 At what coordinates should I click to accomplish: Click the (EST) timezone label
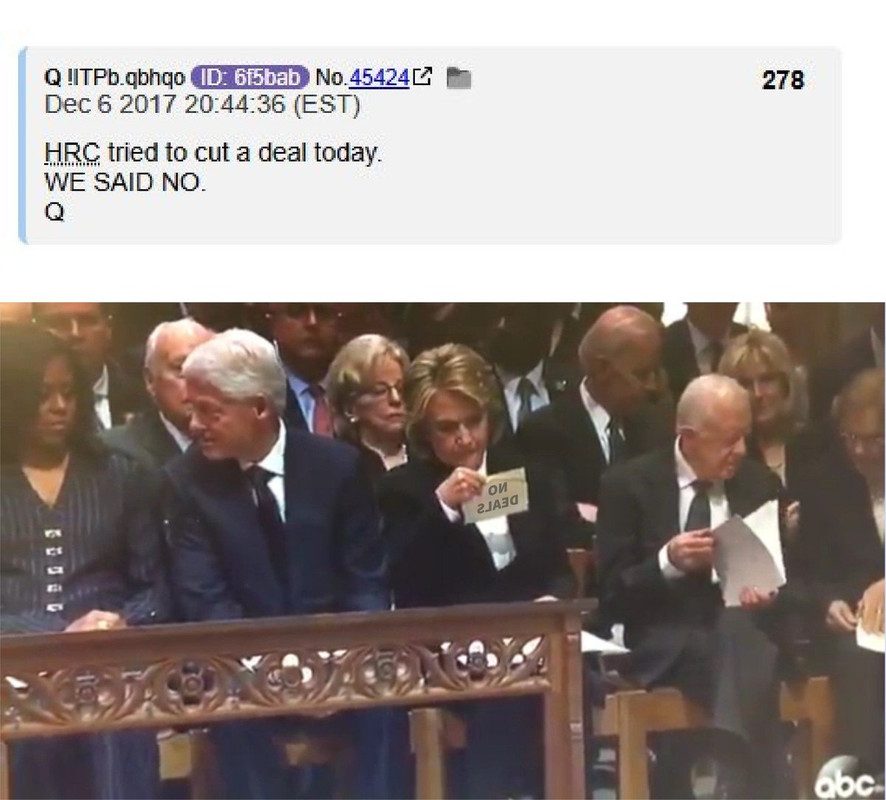click(x=327, y=105)
